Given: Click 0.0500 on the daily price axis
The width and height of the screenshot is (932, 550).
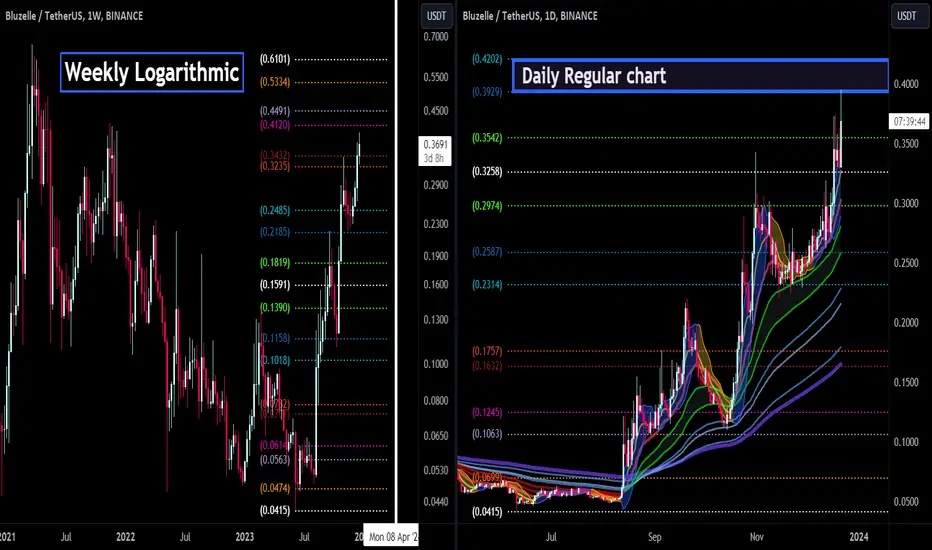Looking at the screenshot, I should point(906,502).
